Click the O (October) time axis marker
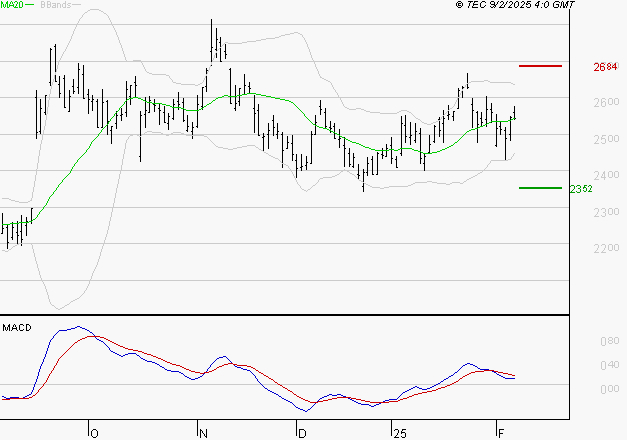Viewport: 627px width, 440px height. (x=95, y=432)
